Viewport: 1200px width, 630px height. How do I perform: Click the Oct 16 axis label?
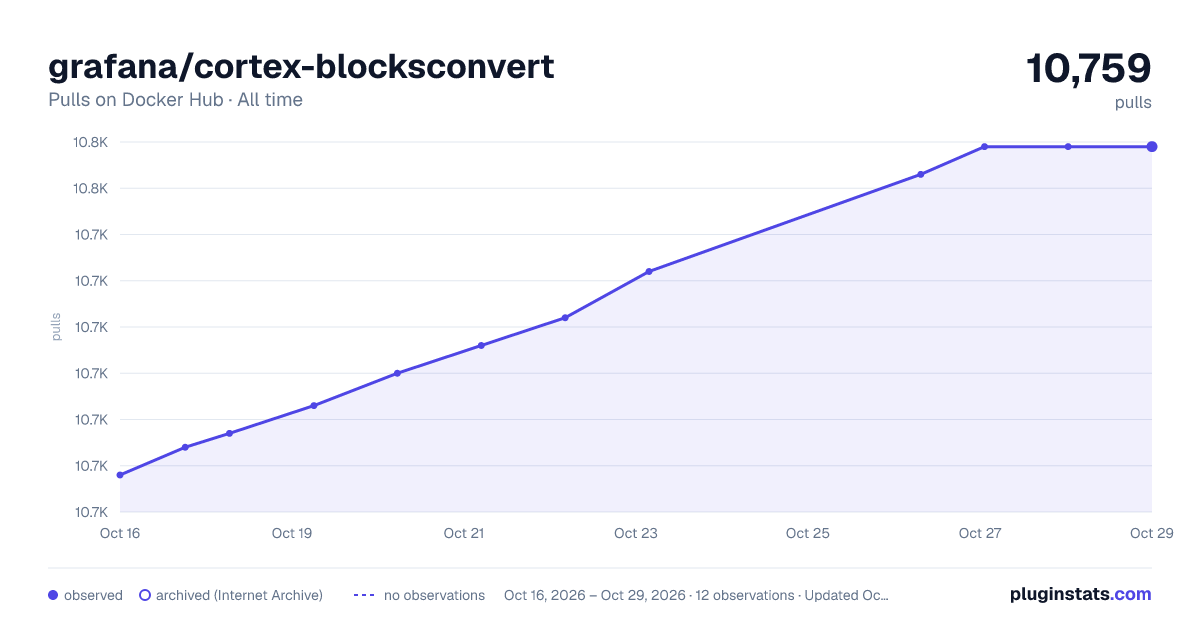tap(120, 533)
